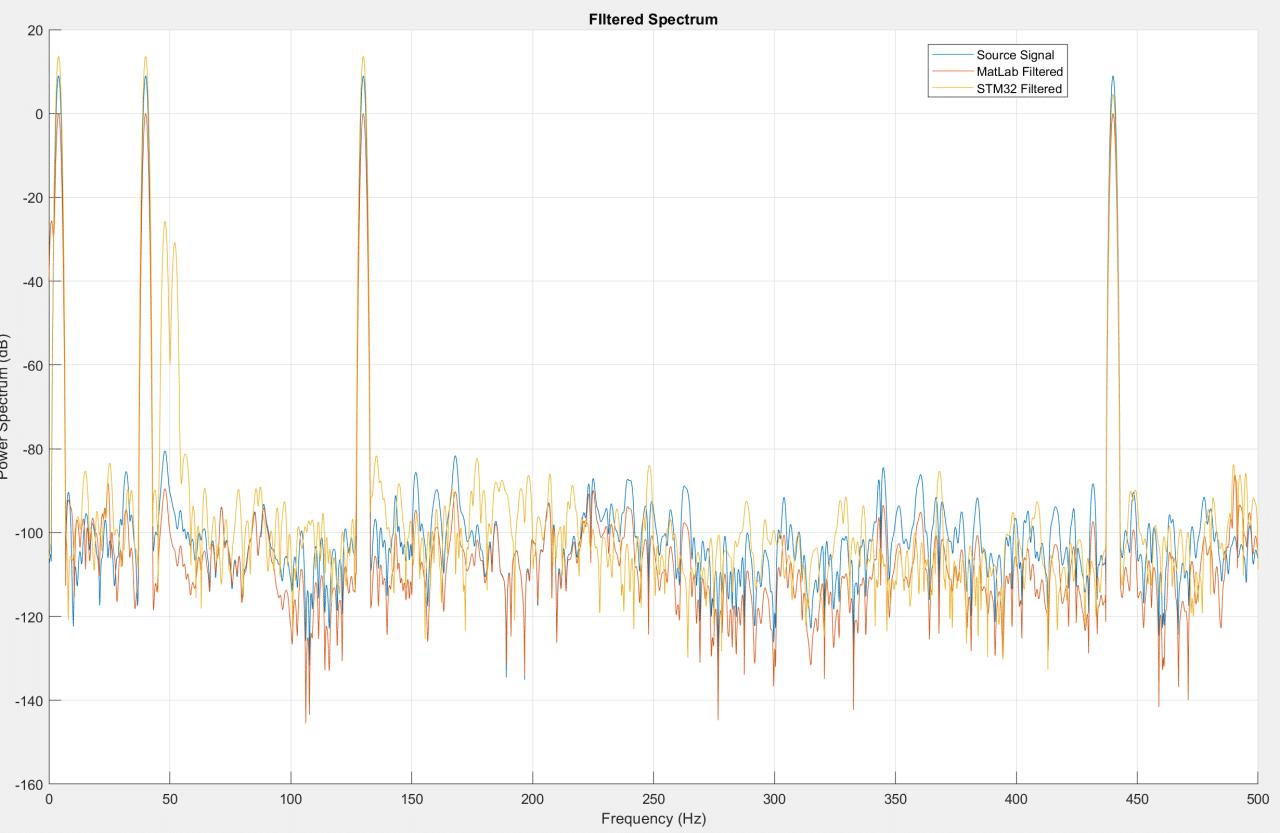Click the yellow STM32 spurious peak near 50 Hz
The height and width of the screenshot is (833, 1280).
coord(165,223)
